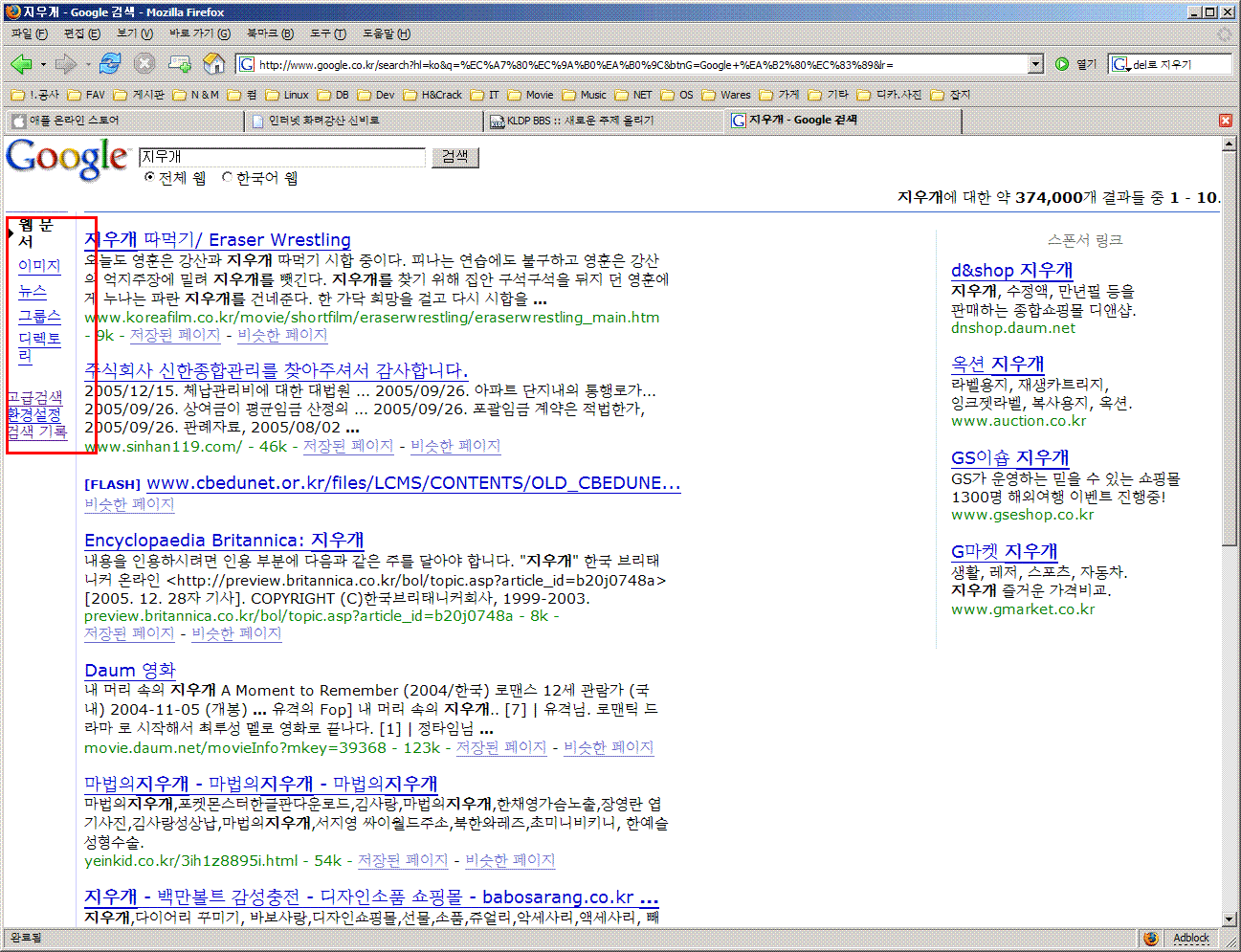Image resolution: width=1241 pixels, height=952 pixels.
Task: Click the '검색' search button
Action: click(455, 157)
